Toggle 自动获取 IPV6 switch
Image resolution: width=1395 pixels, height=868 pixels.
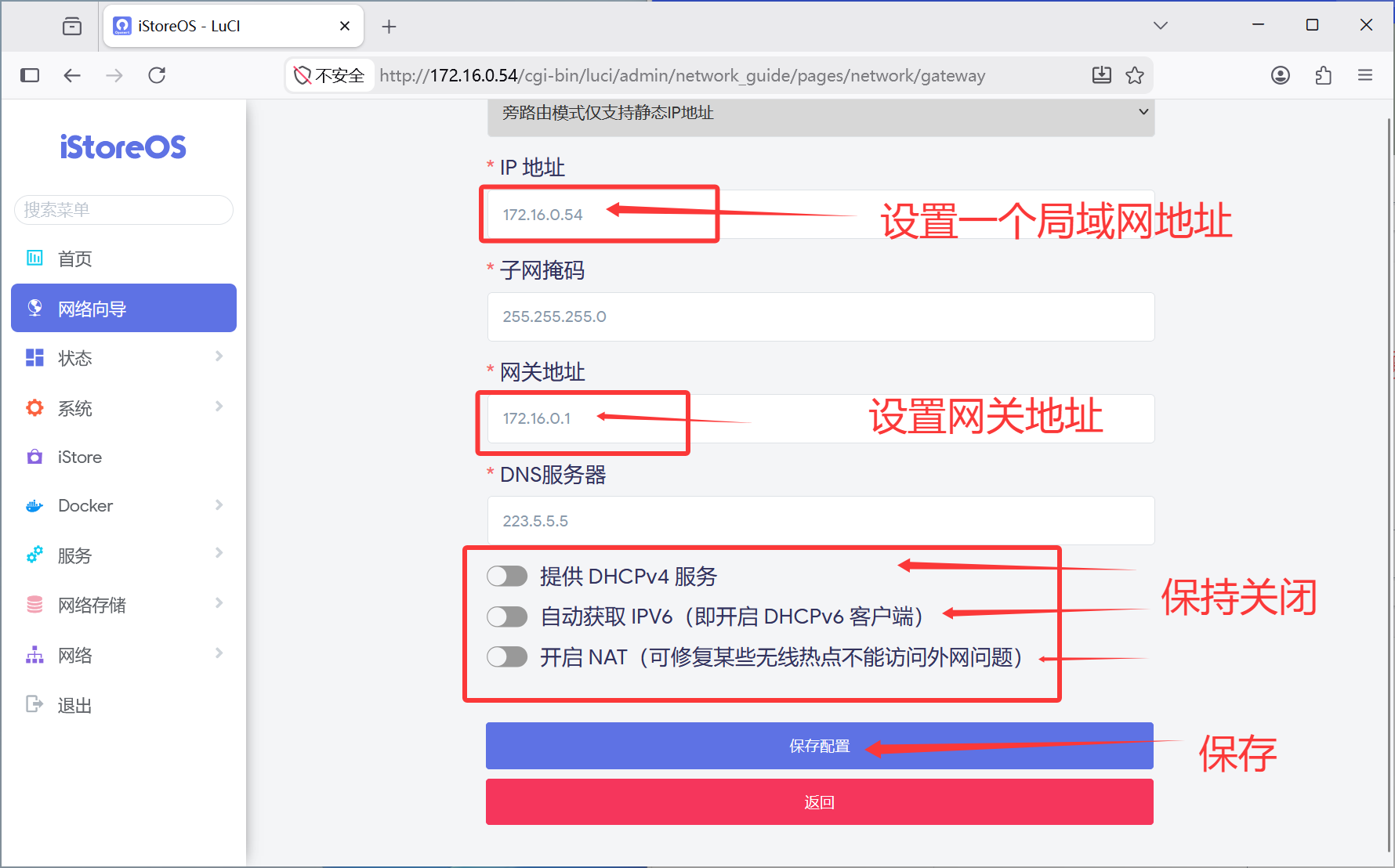(x=507, y=617)
